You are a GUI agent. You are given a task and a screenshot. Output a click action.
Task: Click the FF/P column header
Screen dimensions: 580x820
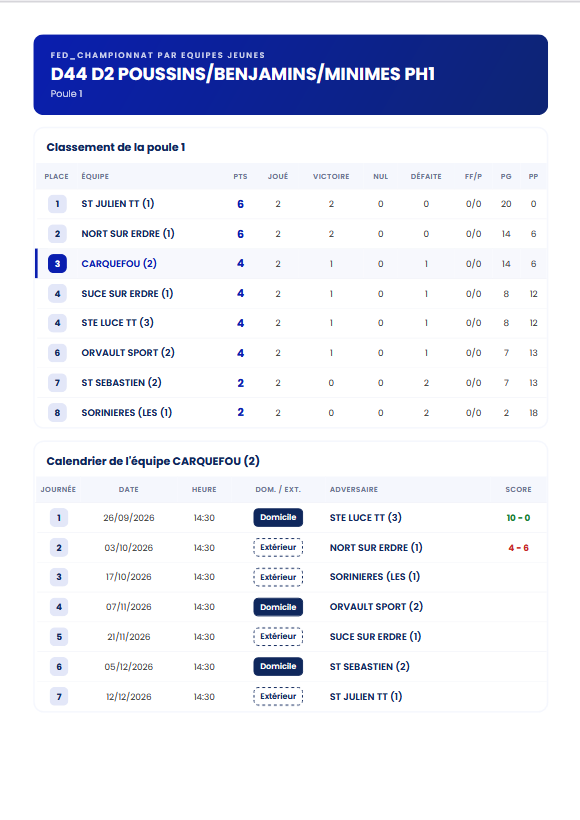(473, 176)
